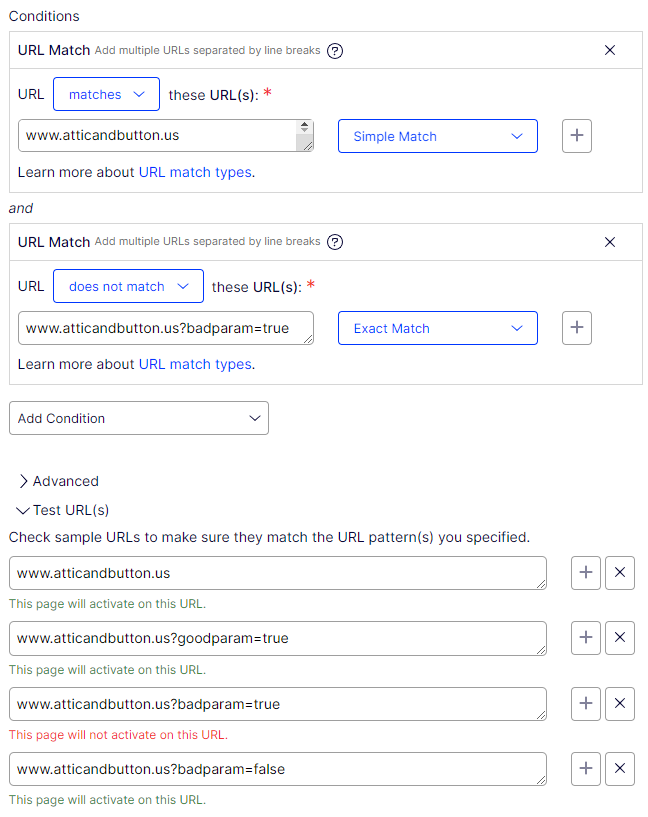
Task: Click plus button beside Exact Match dropdown
Action: point(577,328)
